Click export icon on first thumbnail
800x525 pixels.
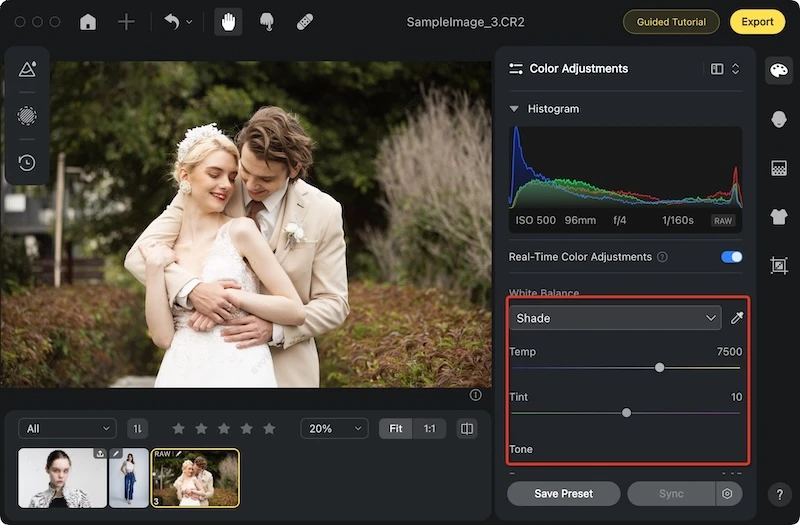coord(100,454)
